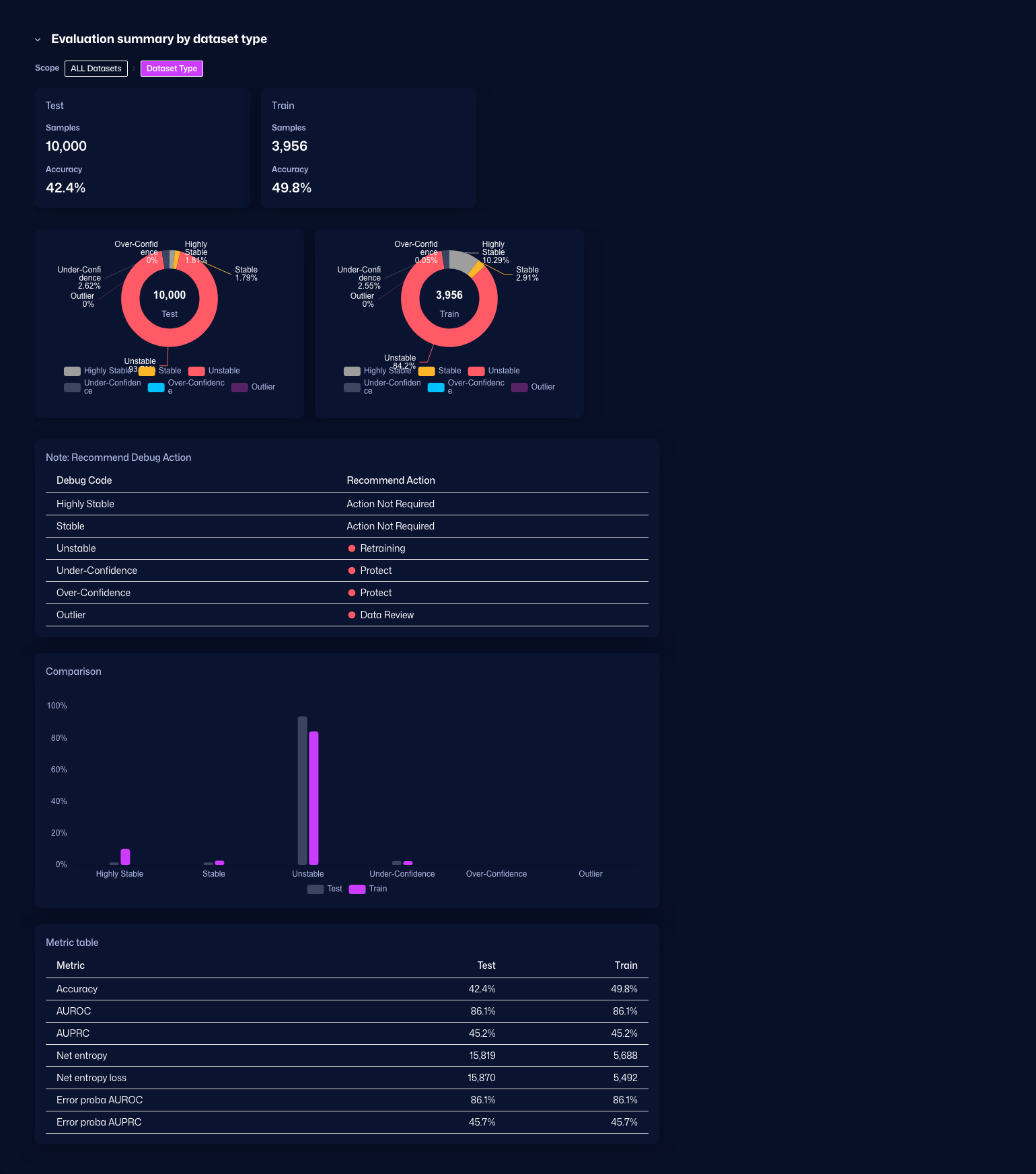
Task: Toggle Outlier legend swatch in Train donut chart
Action: [x=519, y=388]
